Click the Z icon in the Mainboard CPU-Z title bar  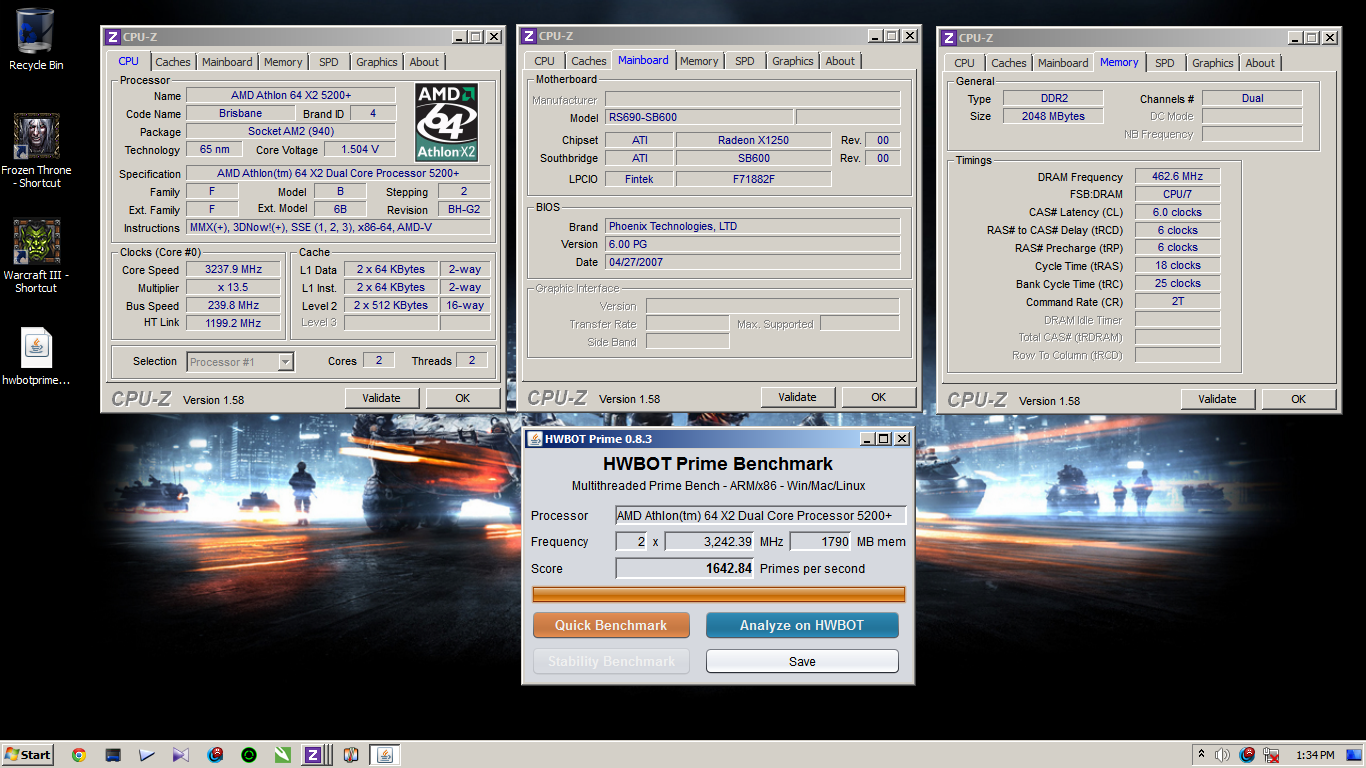click(530, 35)
